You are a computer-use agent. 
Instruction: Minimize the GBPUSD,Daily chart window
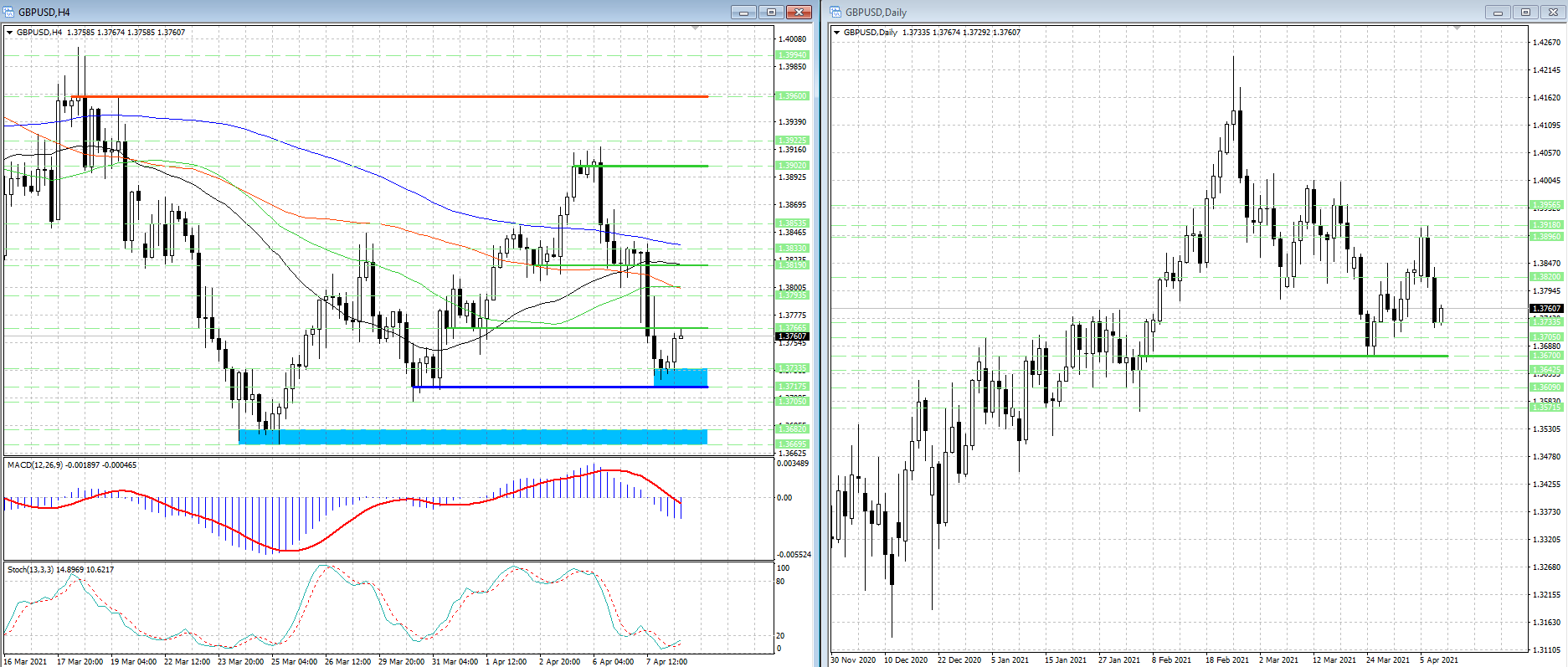(1497, 12)
